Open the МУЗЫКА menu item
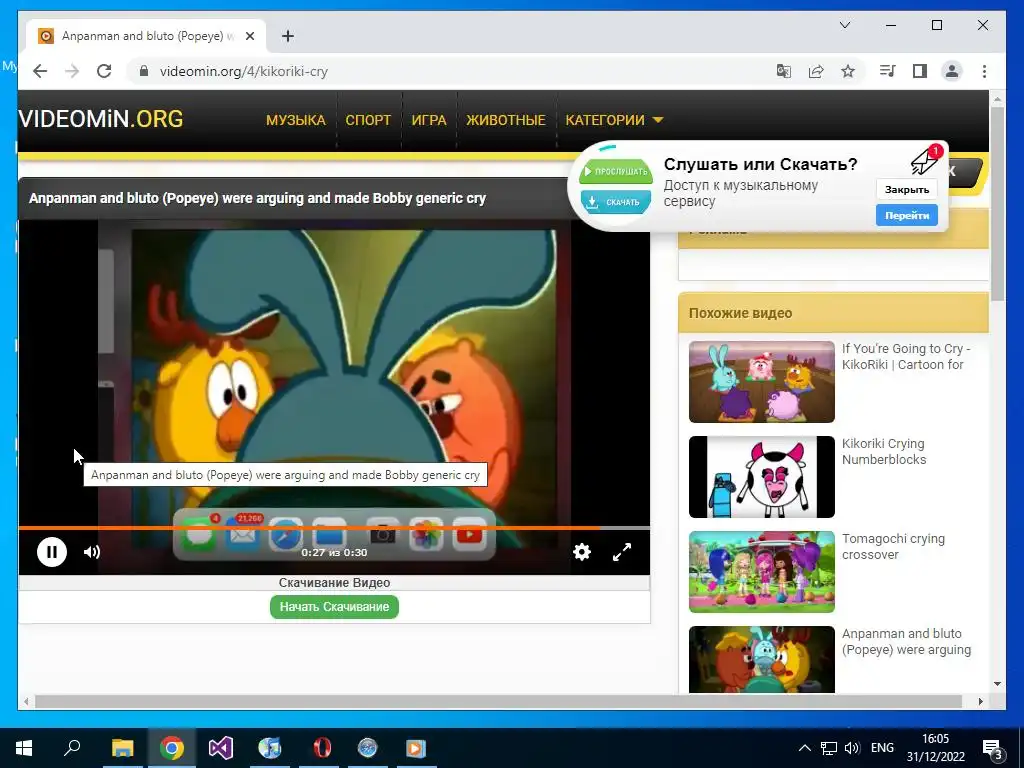1024x768 pixels. point(296,120)
